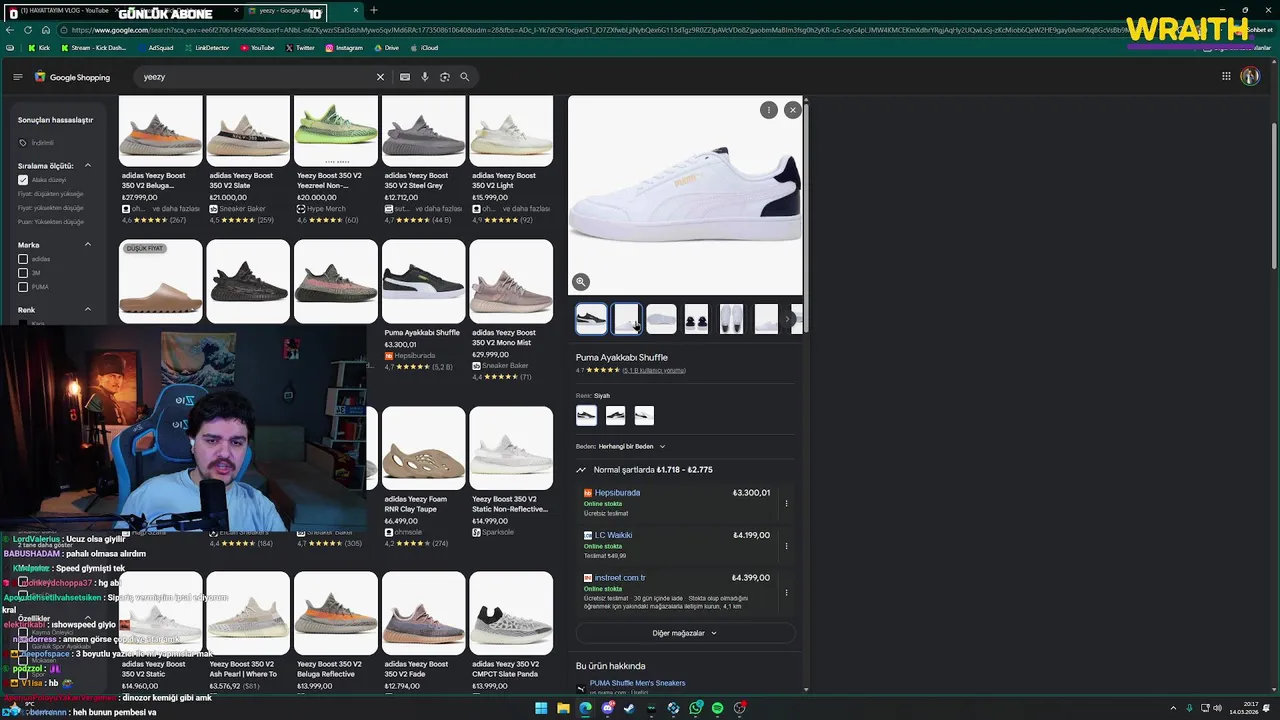Click the Google Shopping logo
1280x720 pixels.
pos(72,77)
